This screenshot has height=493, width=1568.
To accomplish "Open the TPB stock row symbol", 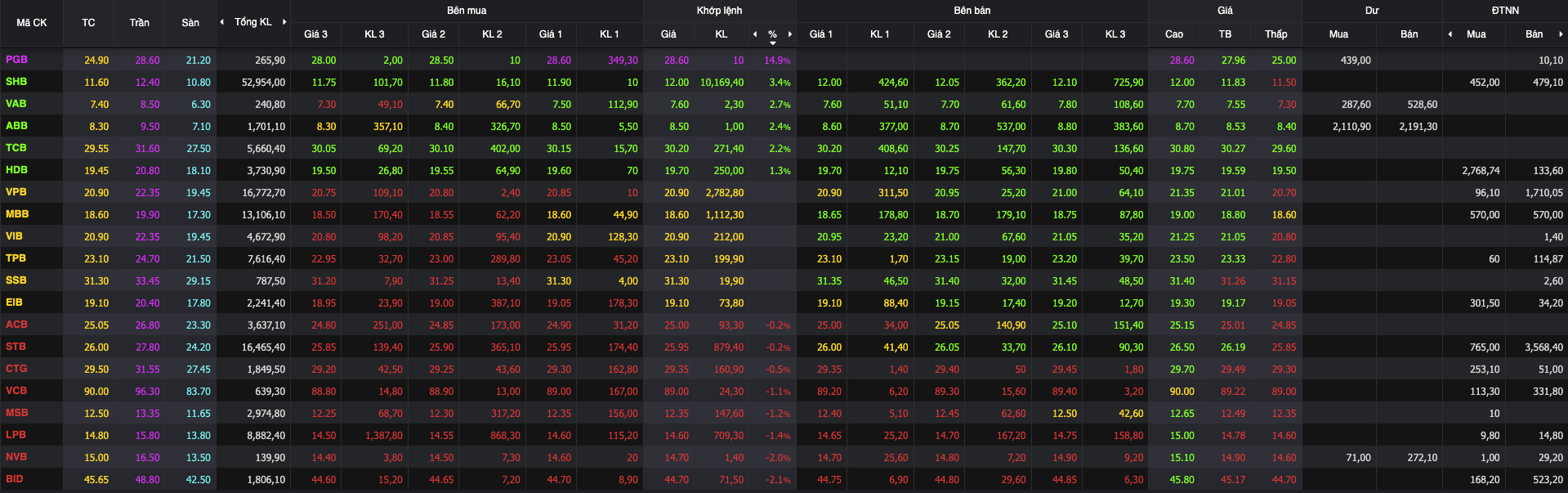I will tap(16, 258).
